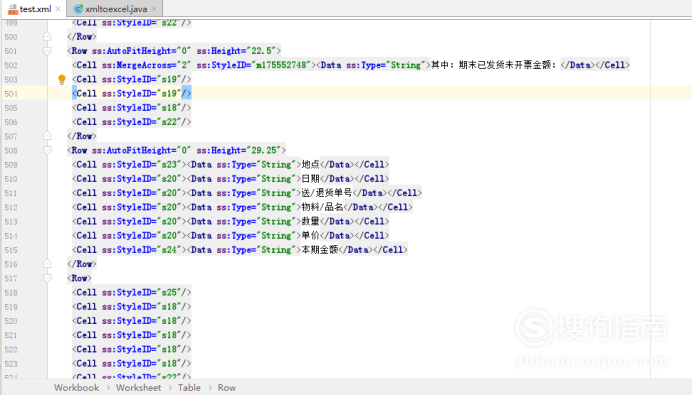This screenshot has width=692, height=395.
Task: Click the data text 数量 on line 513
Action: [x=310, y=221]
